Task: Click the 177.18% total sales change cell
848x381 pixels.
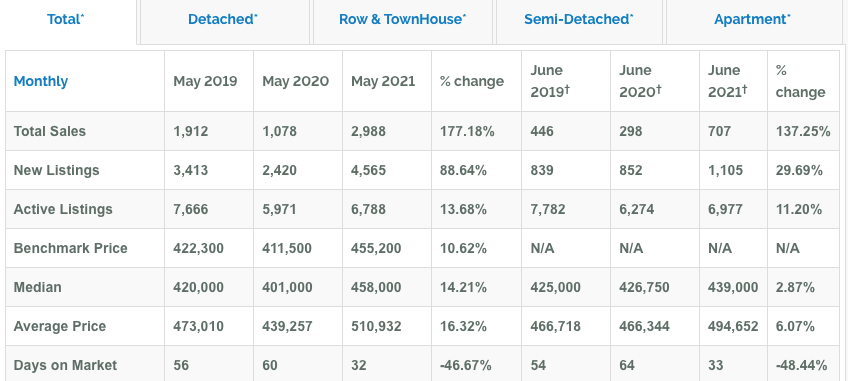Action: pos(467,132)
